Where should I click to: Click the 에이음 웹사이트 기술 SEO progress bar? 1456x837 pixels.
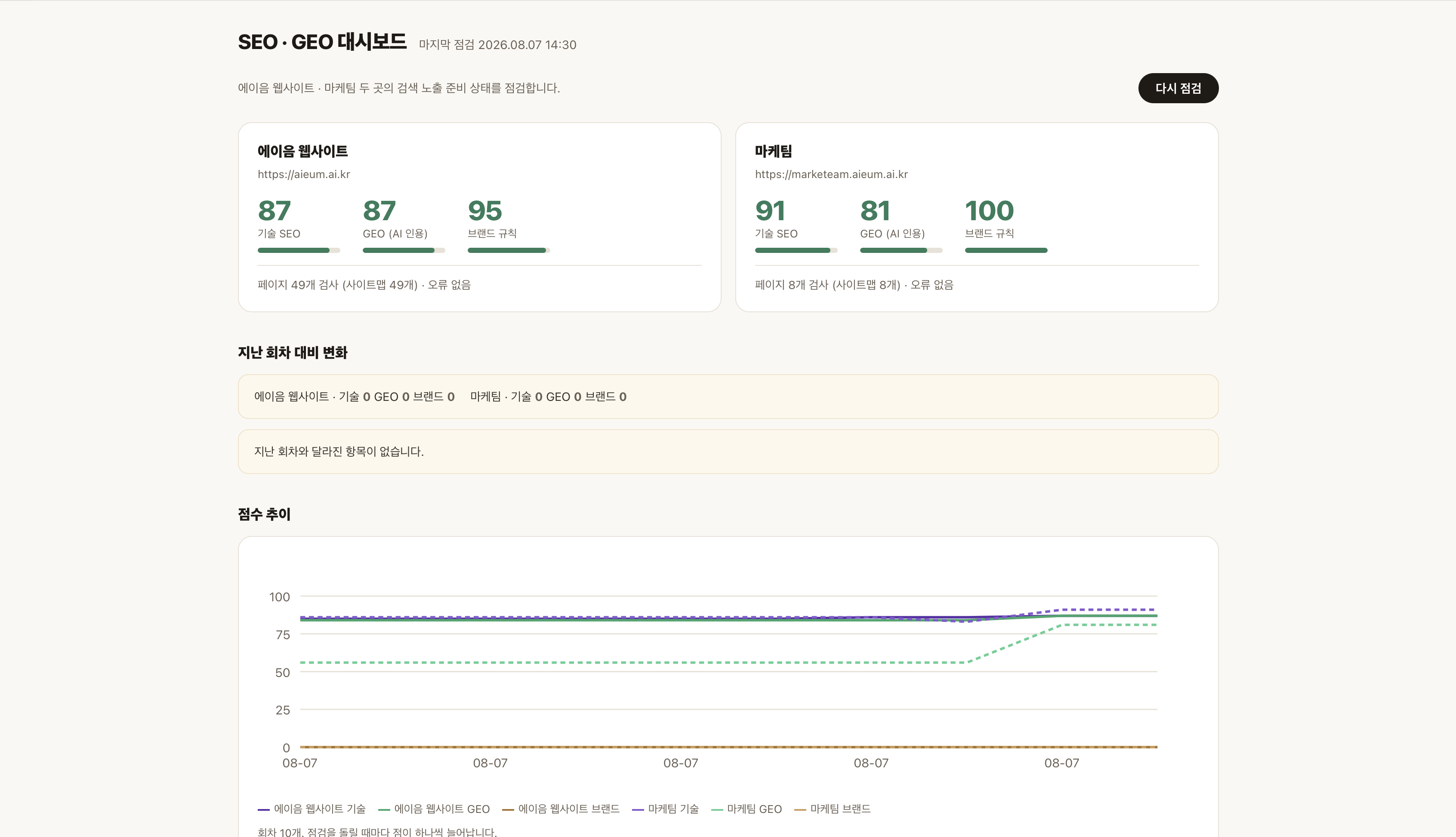(x=299, y=251)
